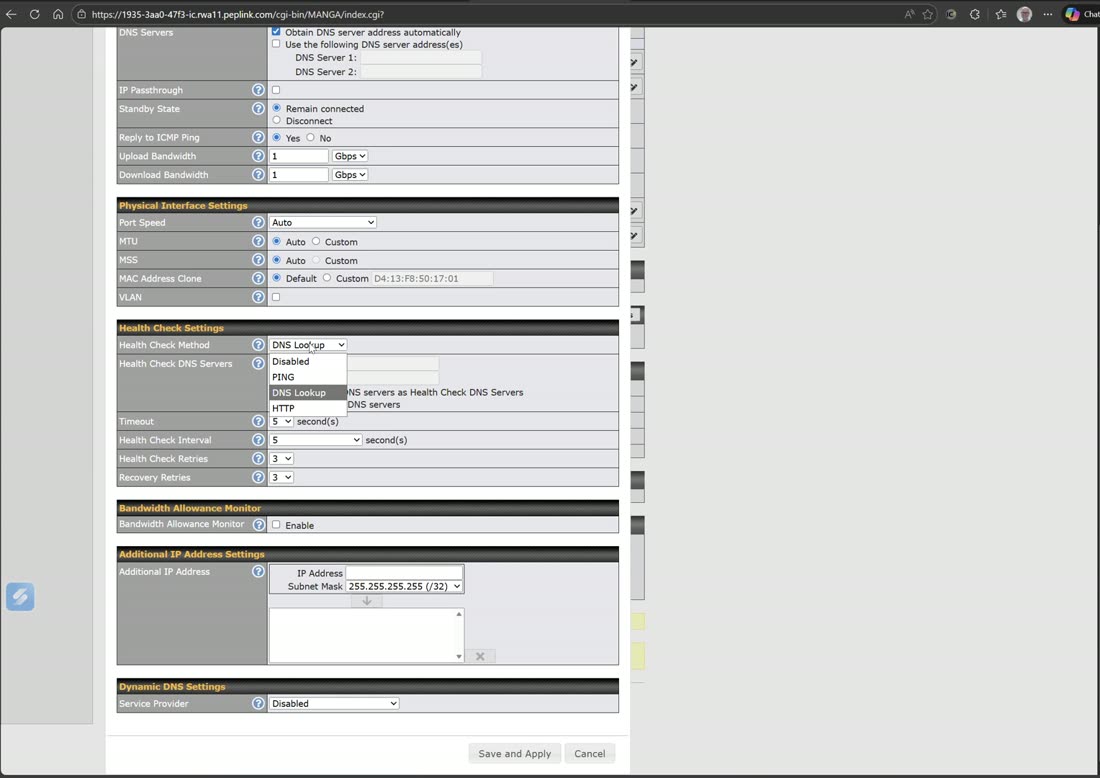Go back in browser
The height and width of the screenshot is (778, 1100).
tap(11, 14)
